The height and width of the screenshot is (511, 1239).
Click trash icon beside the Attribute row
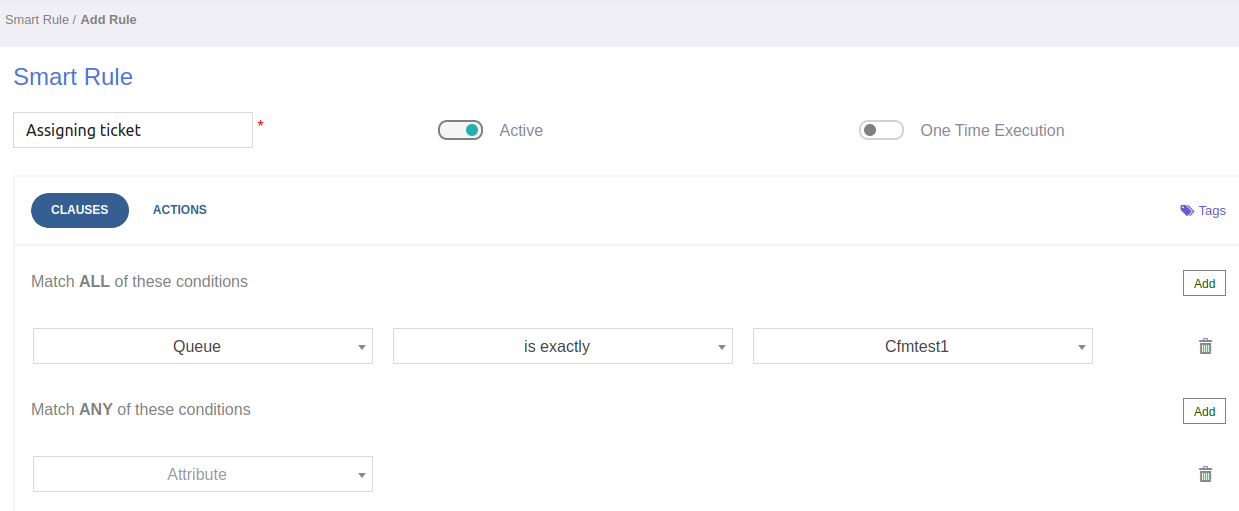pos(1205,474)
